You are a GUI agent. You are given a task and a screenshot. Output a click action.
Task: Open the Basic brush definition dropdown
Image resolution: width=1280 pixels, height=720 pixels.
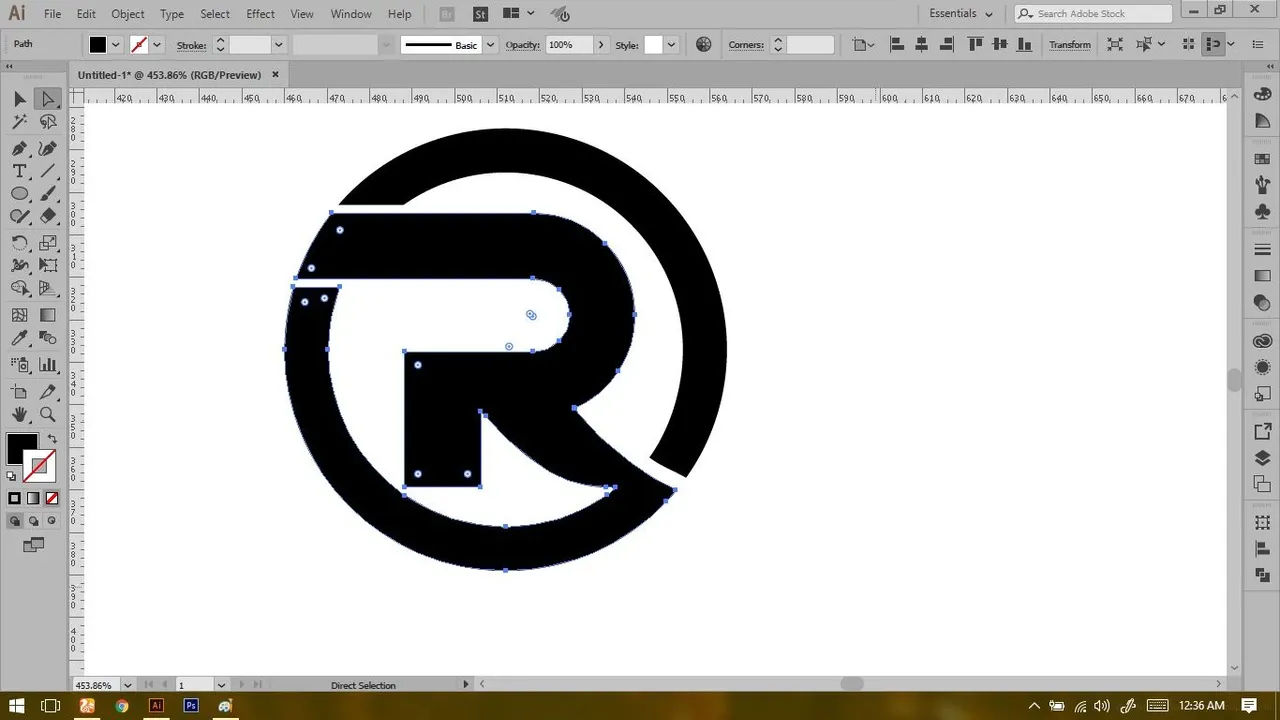[490, 45]
